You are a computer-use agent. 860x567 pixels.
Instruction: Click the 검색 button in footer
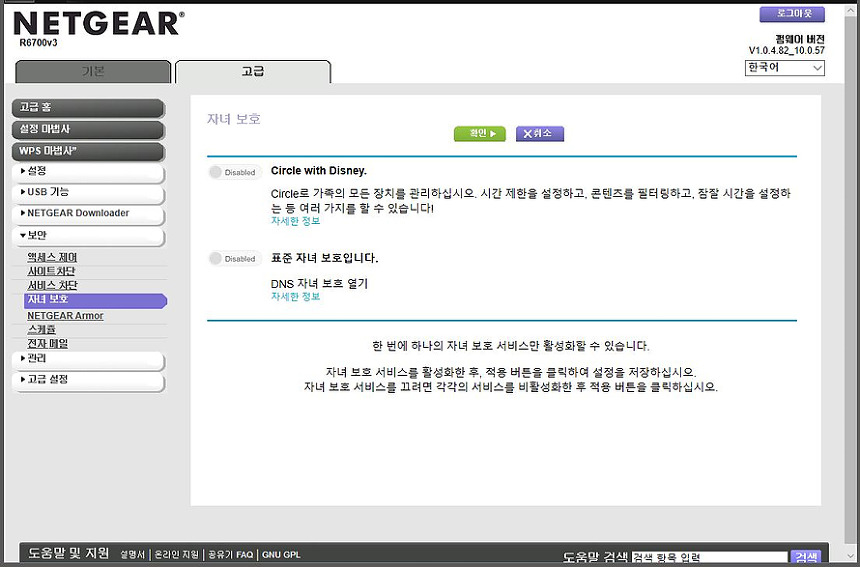(806, 557)
